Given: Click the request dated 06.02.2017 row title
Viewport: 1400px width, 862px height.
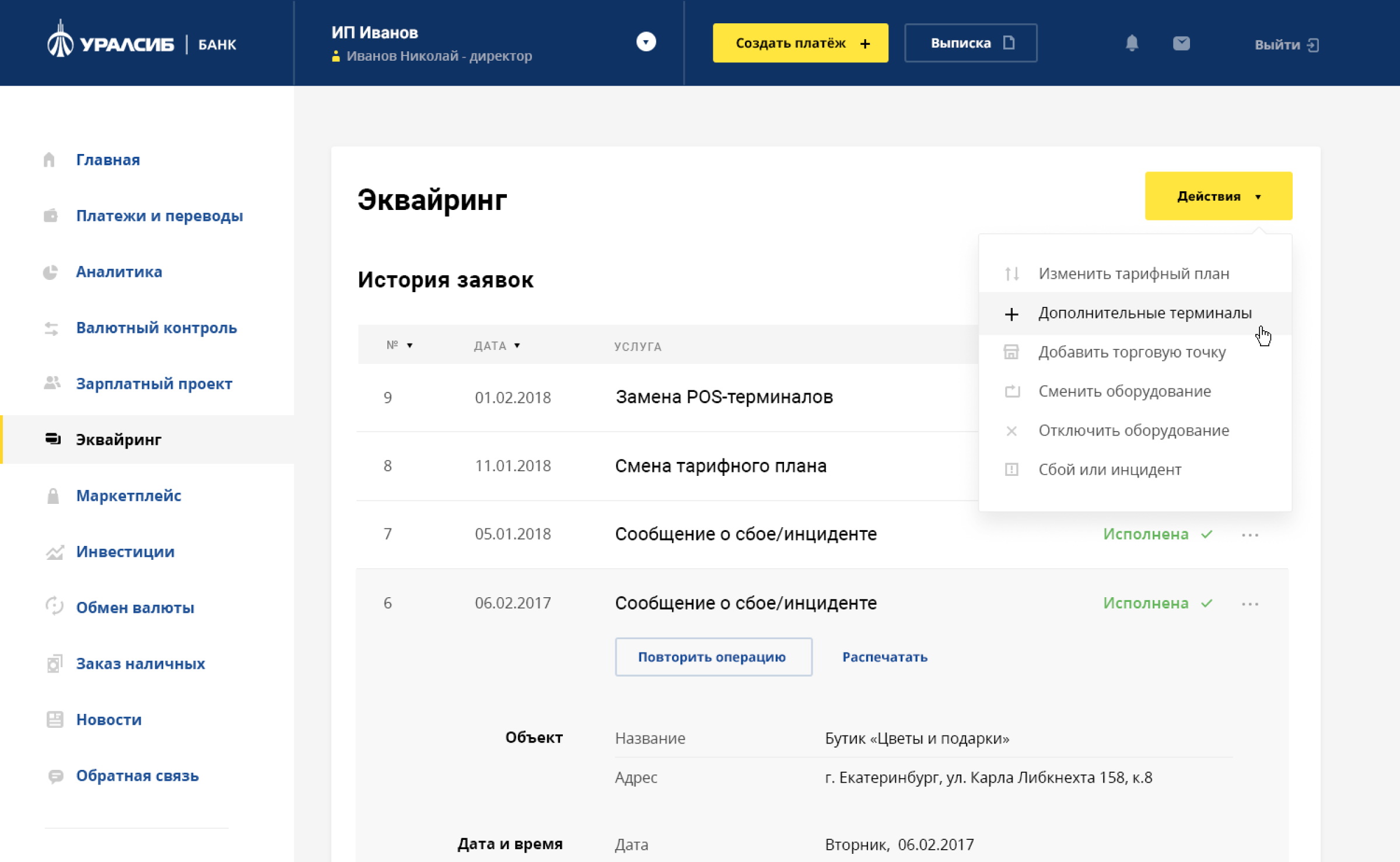Looking at the screenshot, I should 745,603.
